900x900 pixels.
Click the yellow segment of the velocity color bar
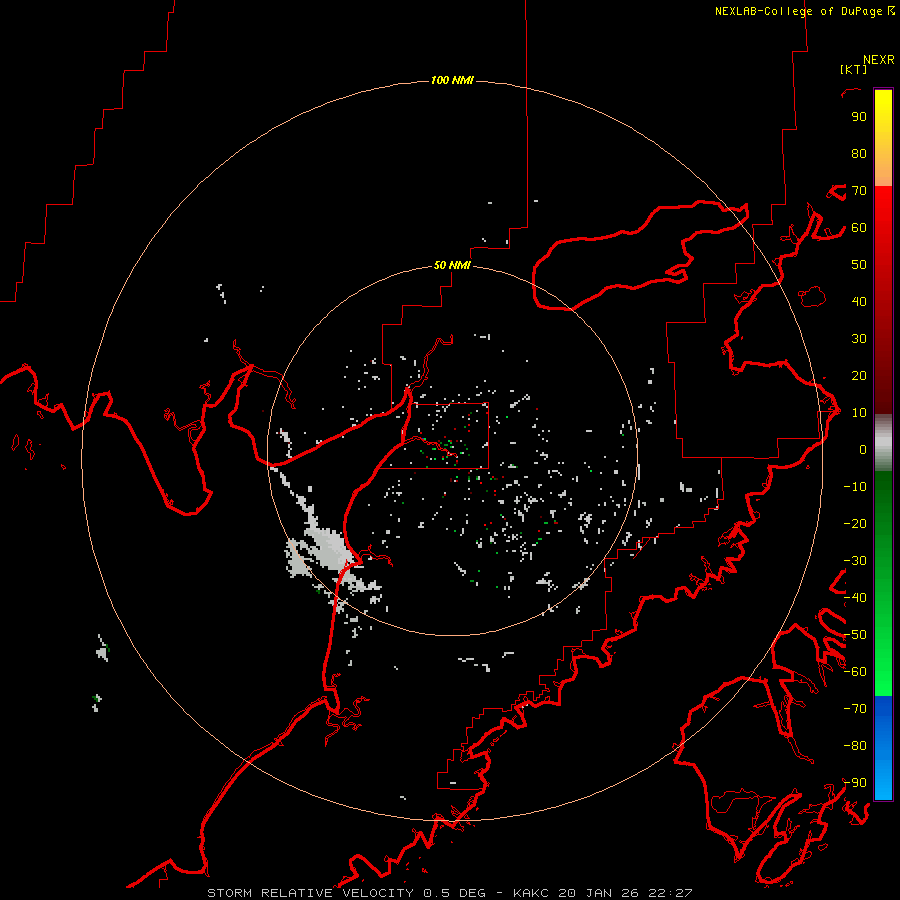(x=883, y=138)
